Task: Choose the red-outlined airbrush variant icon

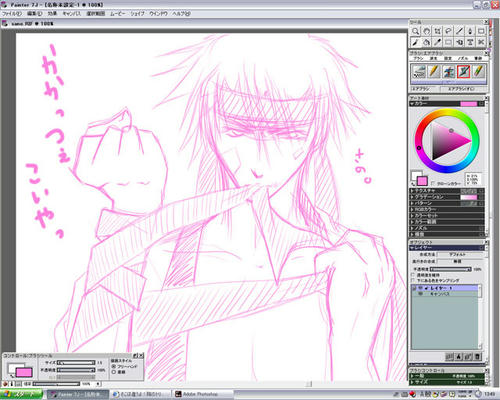Action: (x=463, y=71)
